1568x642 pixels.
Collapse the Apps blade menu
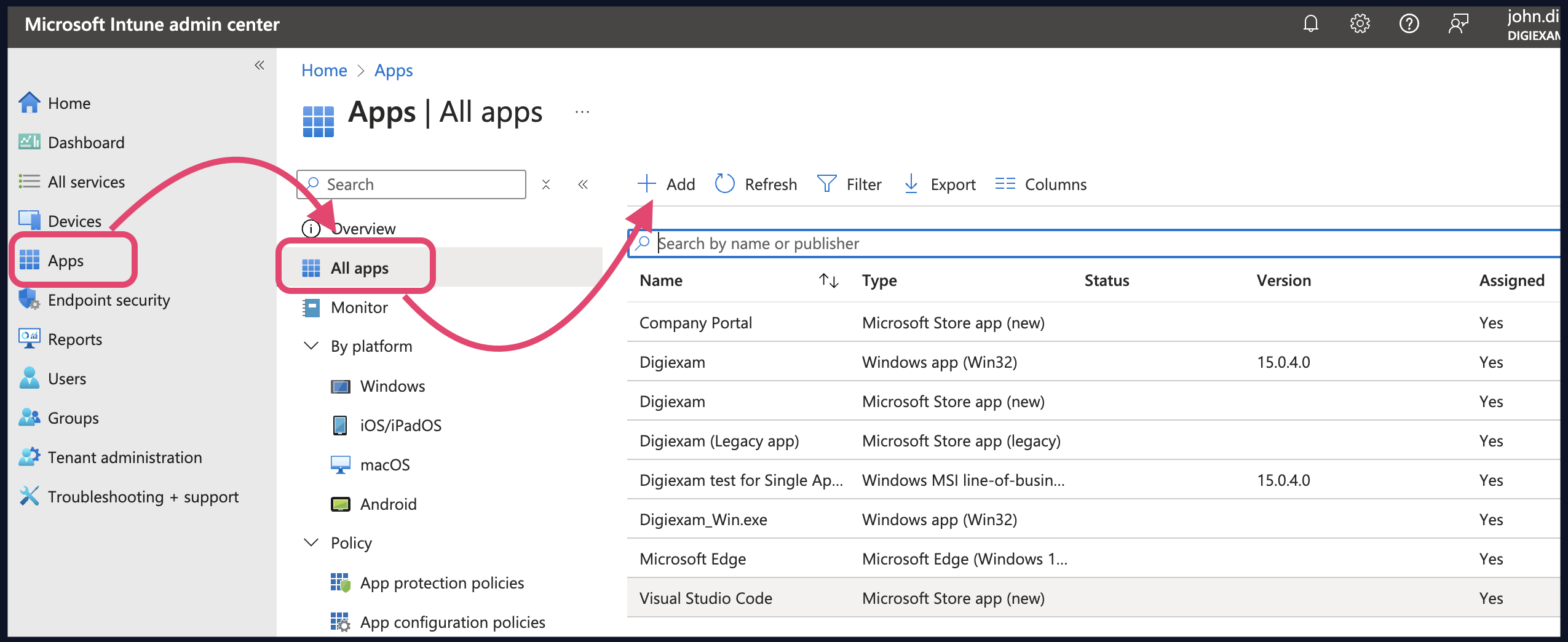pyautogui.click(x=583, y=184)
